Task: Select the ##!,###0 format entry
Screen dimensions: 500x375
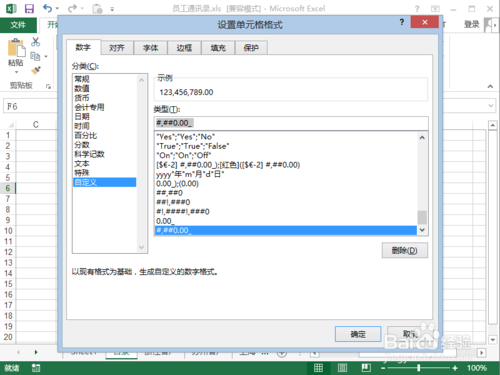Action: coord(286,202)
